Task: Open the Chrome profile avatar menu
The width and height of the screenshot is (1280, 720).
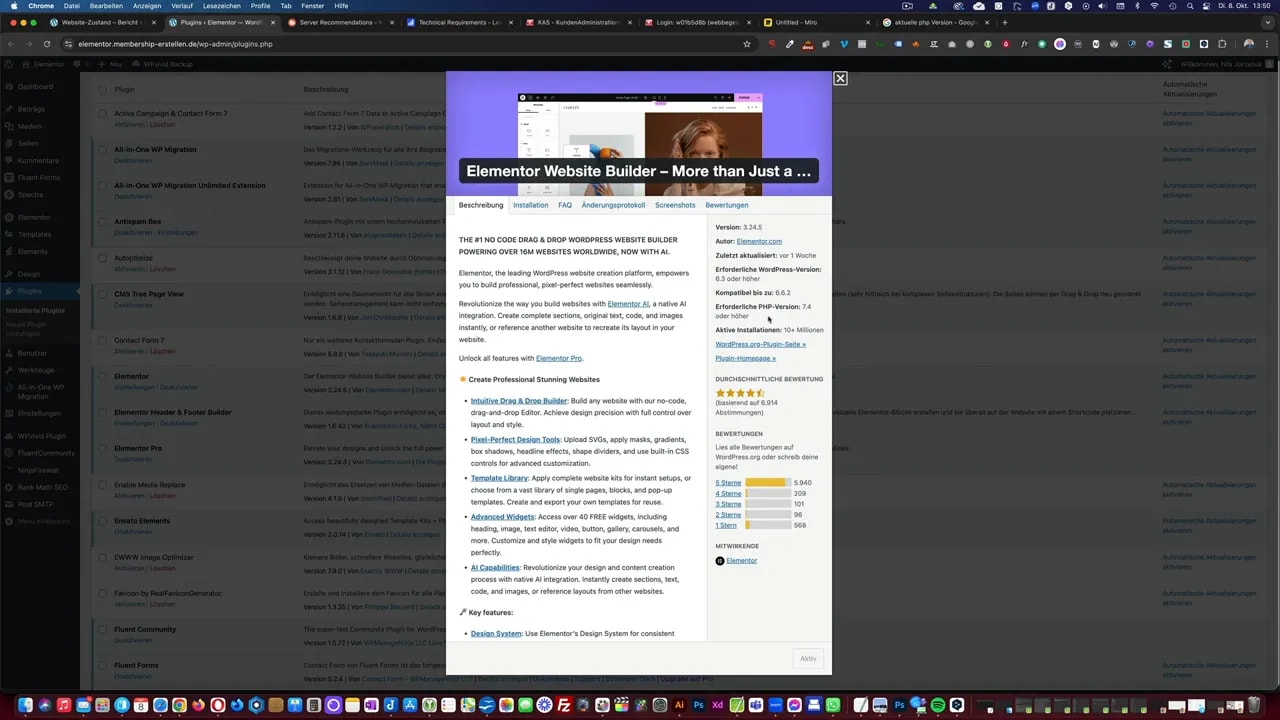Action: (x=1249, y=44)
